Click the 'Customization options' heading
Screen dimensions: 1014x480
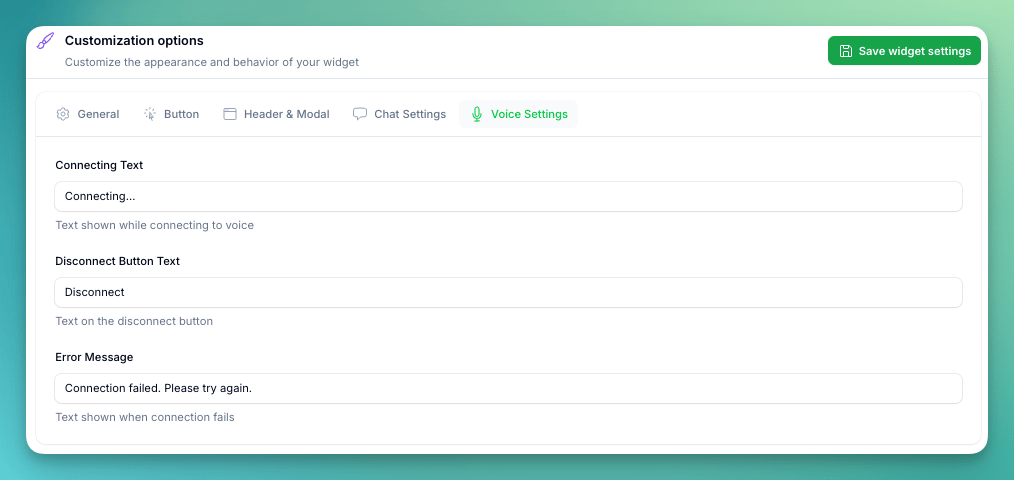point(134,41)
